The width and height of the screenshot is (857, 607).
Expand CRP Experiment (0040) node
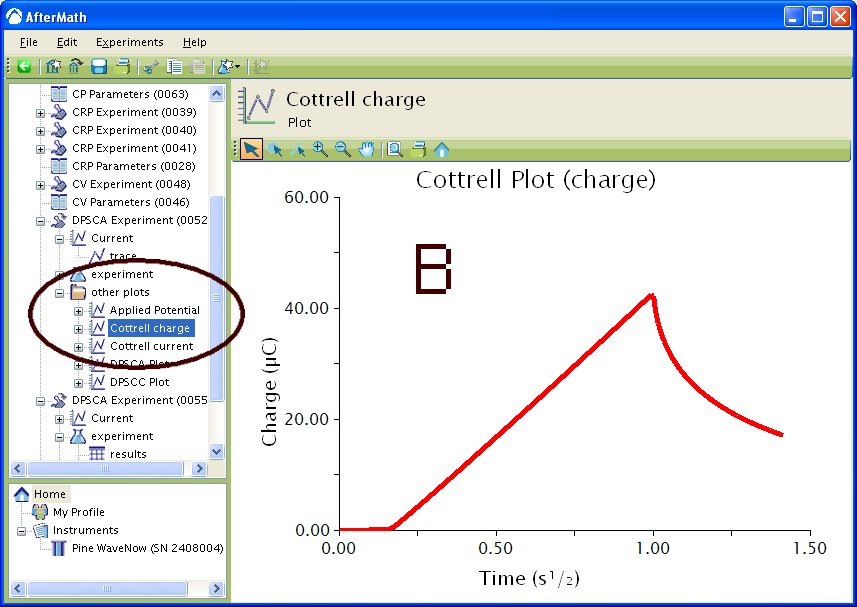point(40,132)
